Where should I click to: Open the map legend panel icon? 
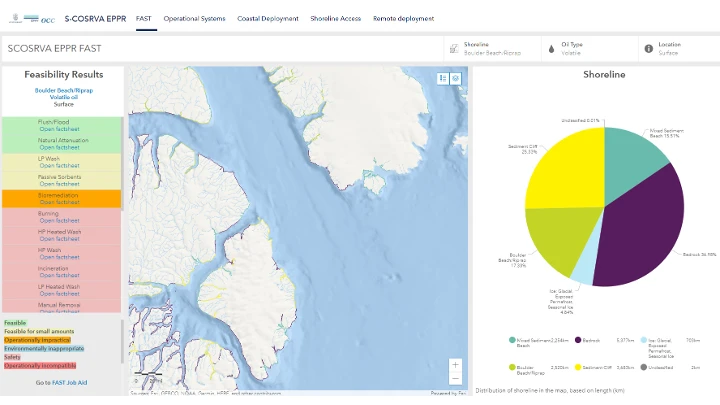[443, 78]
